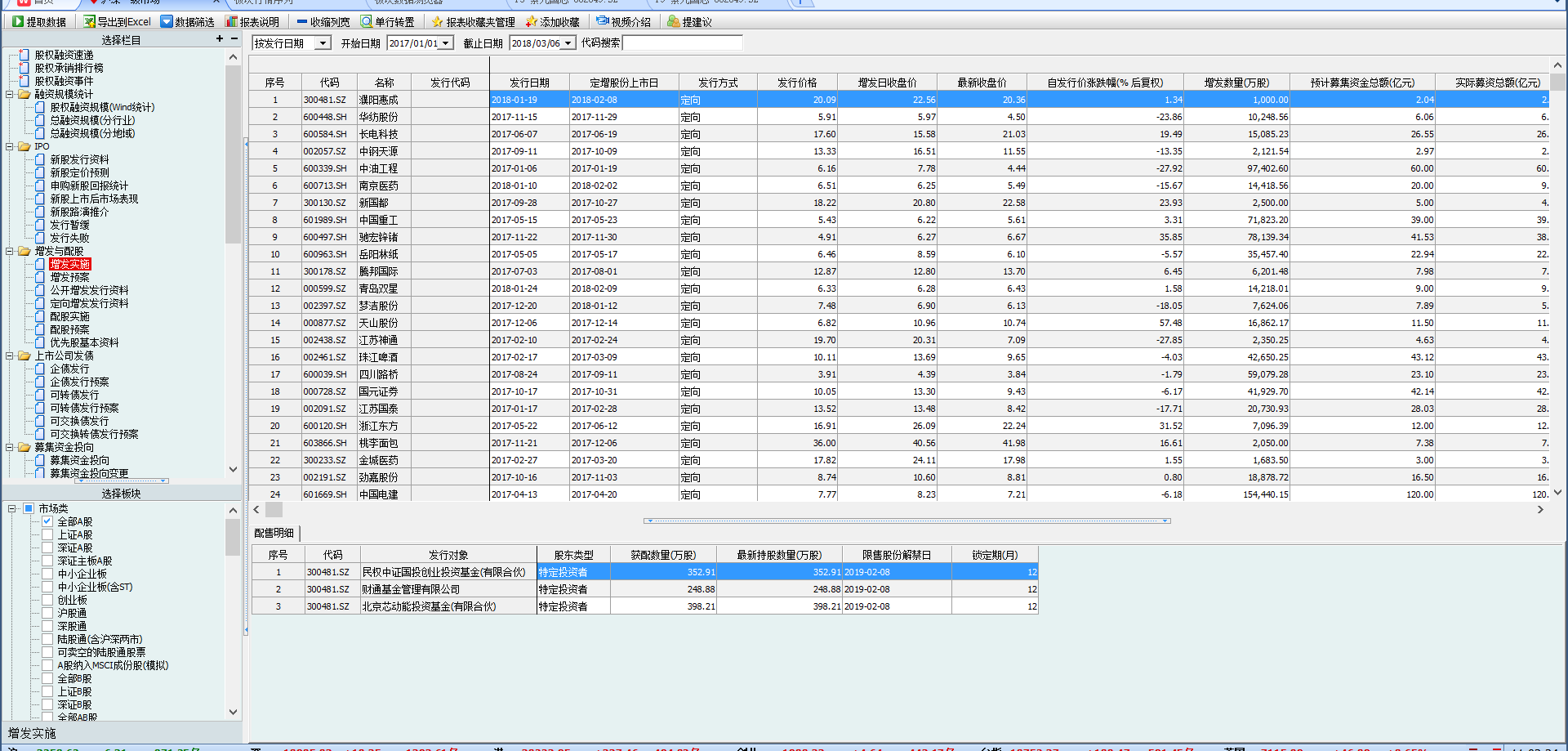Click the document icon for 股权承销排行榜
The width and height of the screenshot is (1568, 751).
24,68
